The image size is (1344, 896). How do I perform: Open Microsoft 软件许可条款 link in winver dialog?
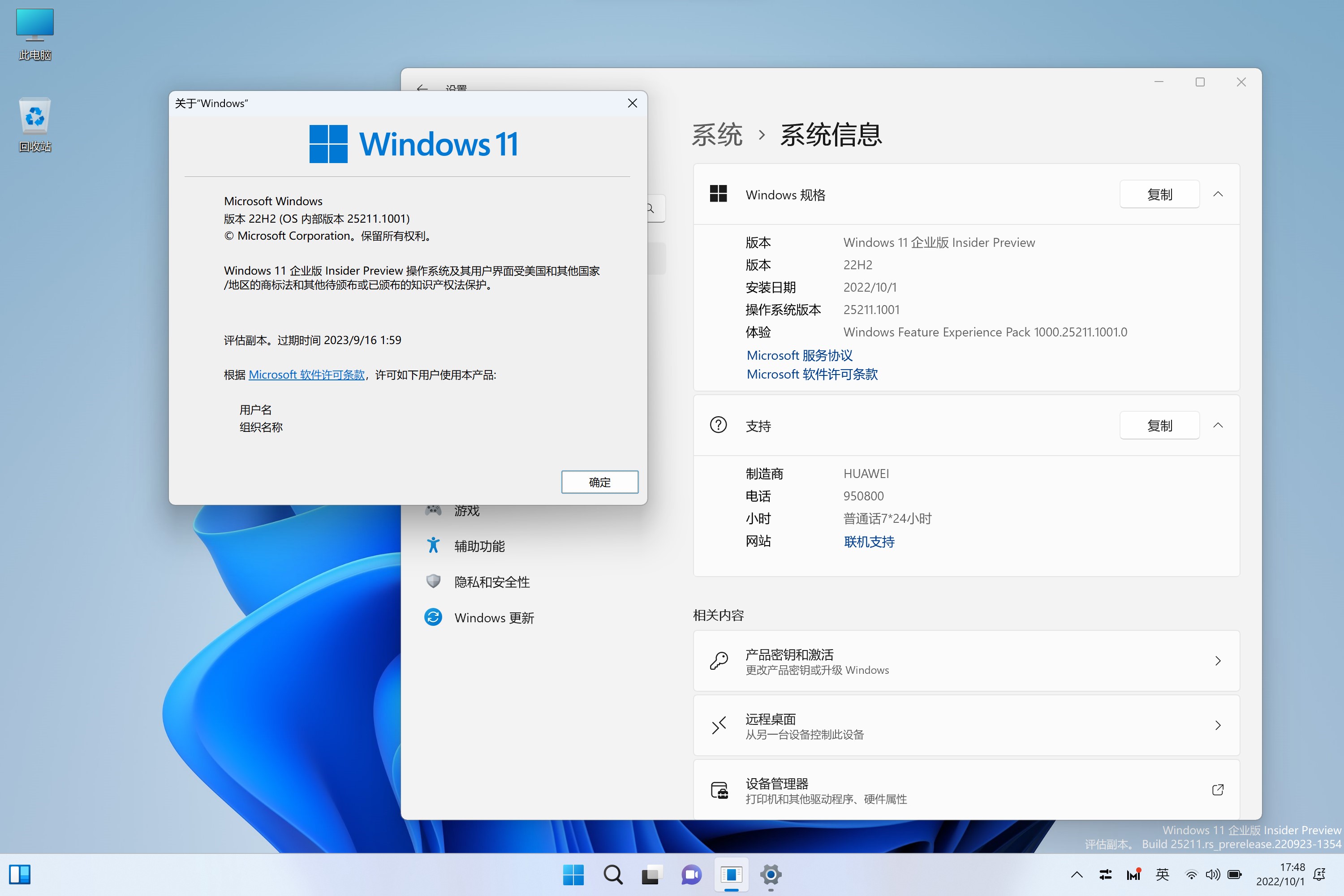pos(307,374)
